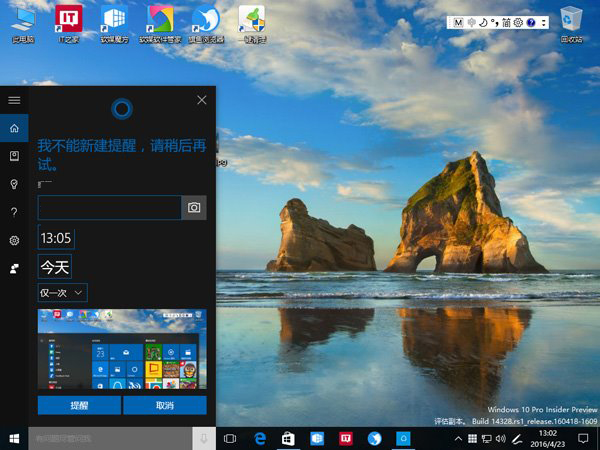Show hidden system tray icons

(458, 438)
